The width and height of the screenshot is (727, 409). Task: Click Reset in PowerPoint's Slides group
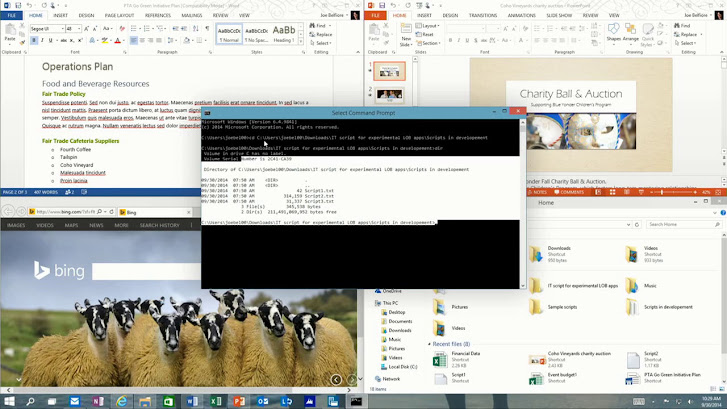coord(425,34)
